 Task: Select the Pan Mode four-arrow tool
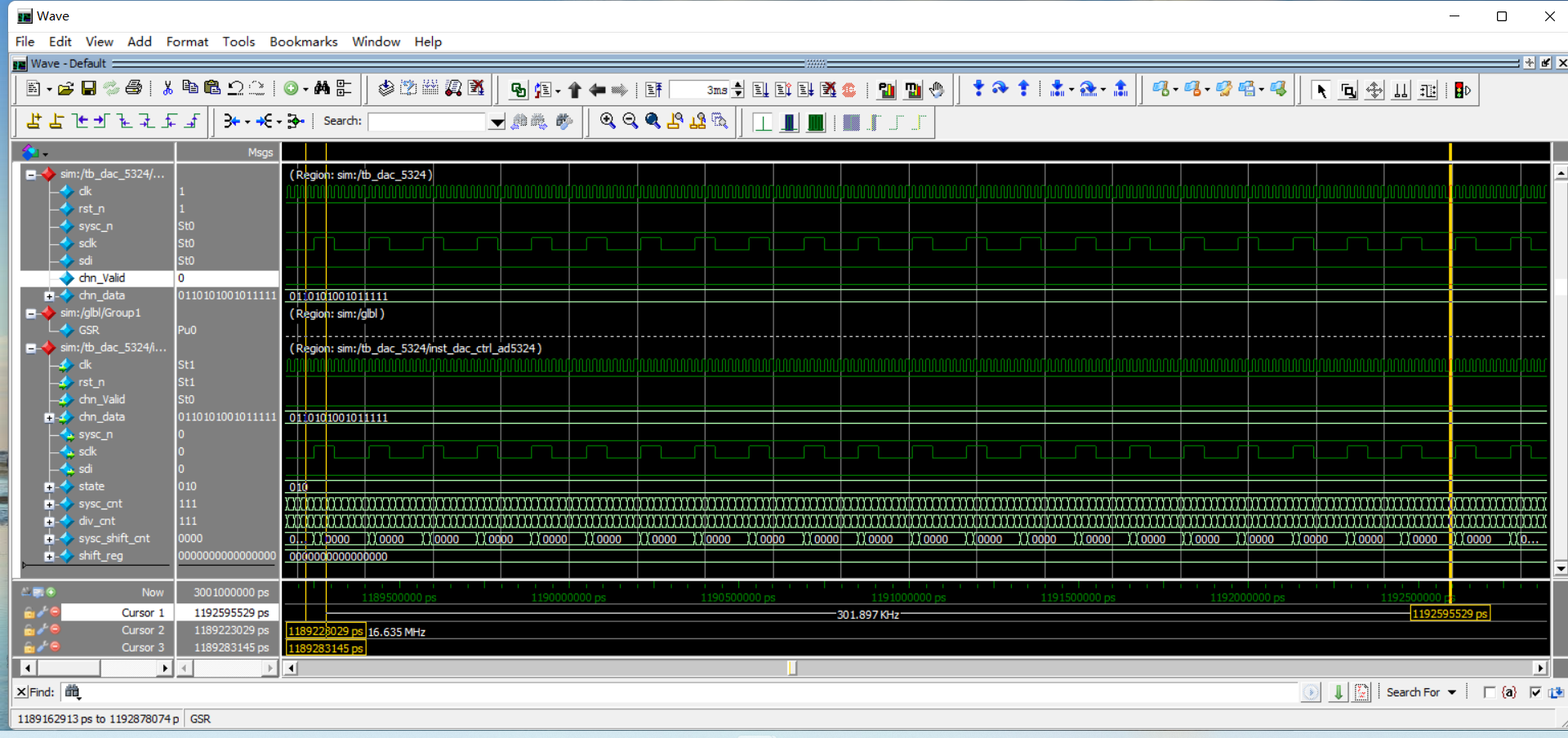(x=1374, y=90)
